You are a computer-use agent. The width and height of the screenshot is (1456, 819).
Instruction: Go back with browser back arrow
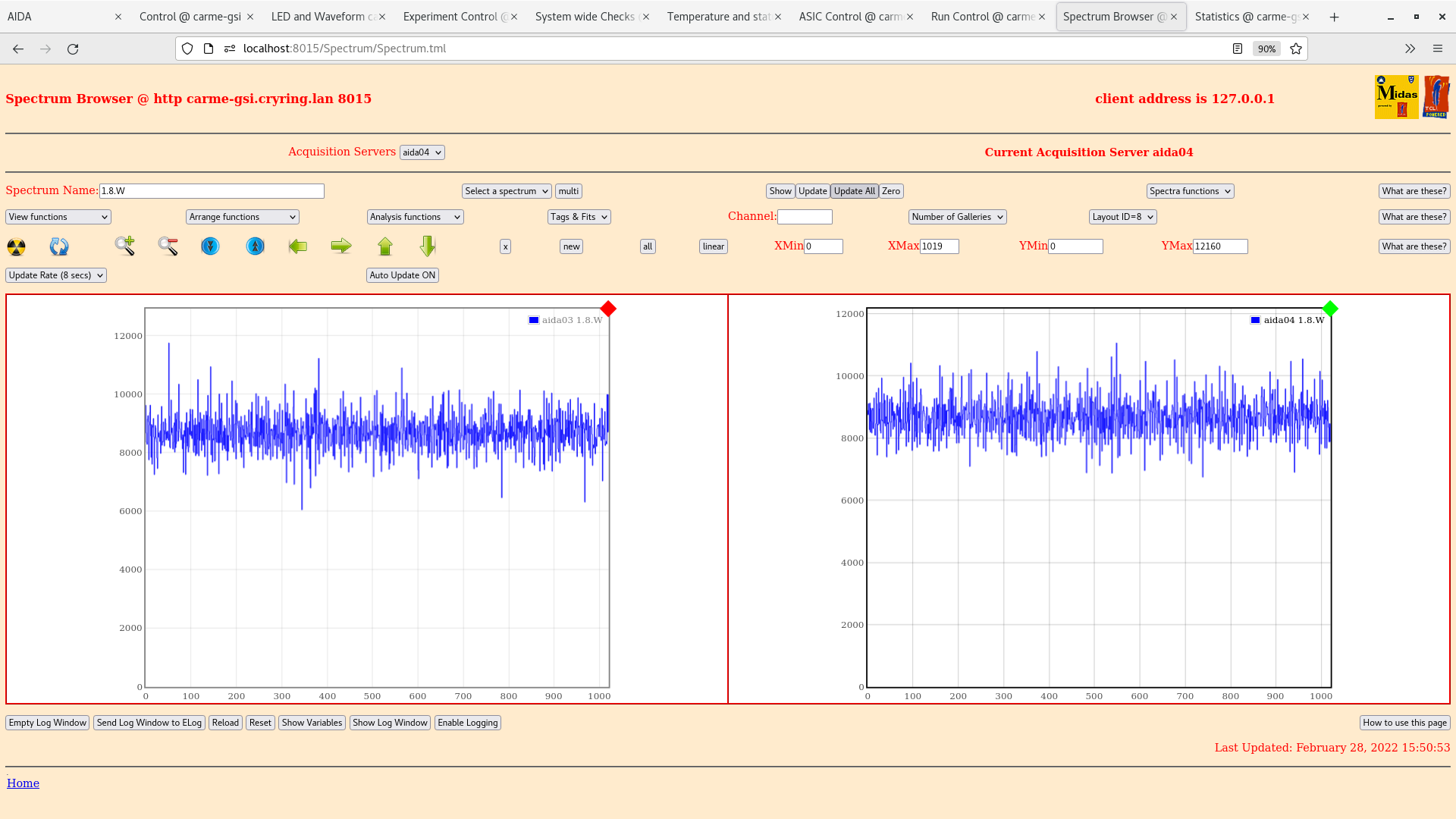18,49
